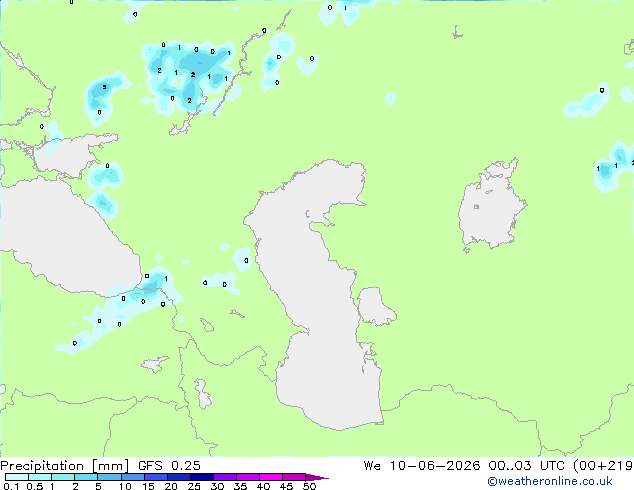Select the legend swatch between 45 and 50

pyautogui.click(x=294, y=477)
